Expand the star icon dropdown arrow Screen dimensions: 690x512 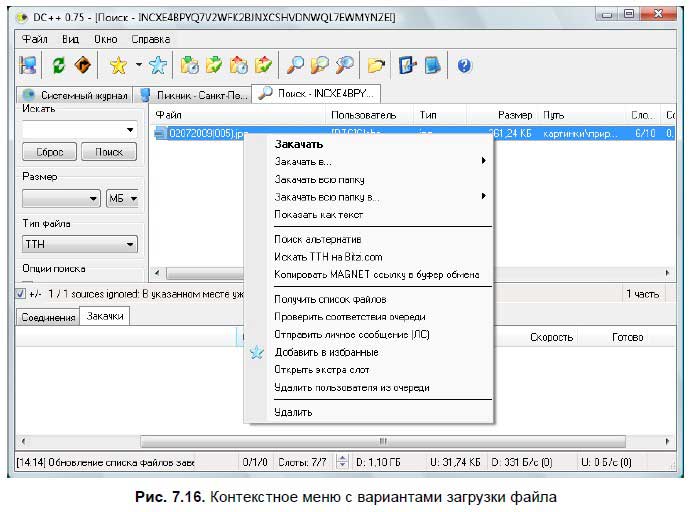[138, 66]
